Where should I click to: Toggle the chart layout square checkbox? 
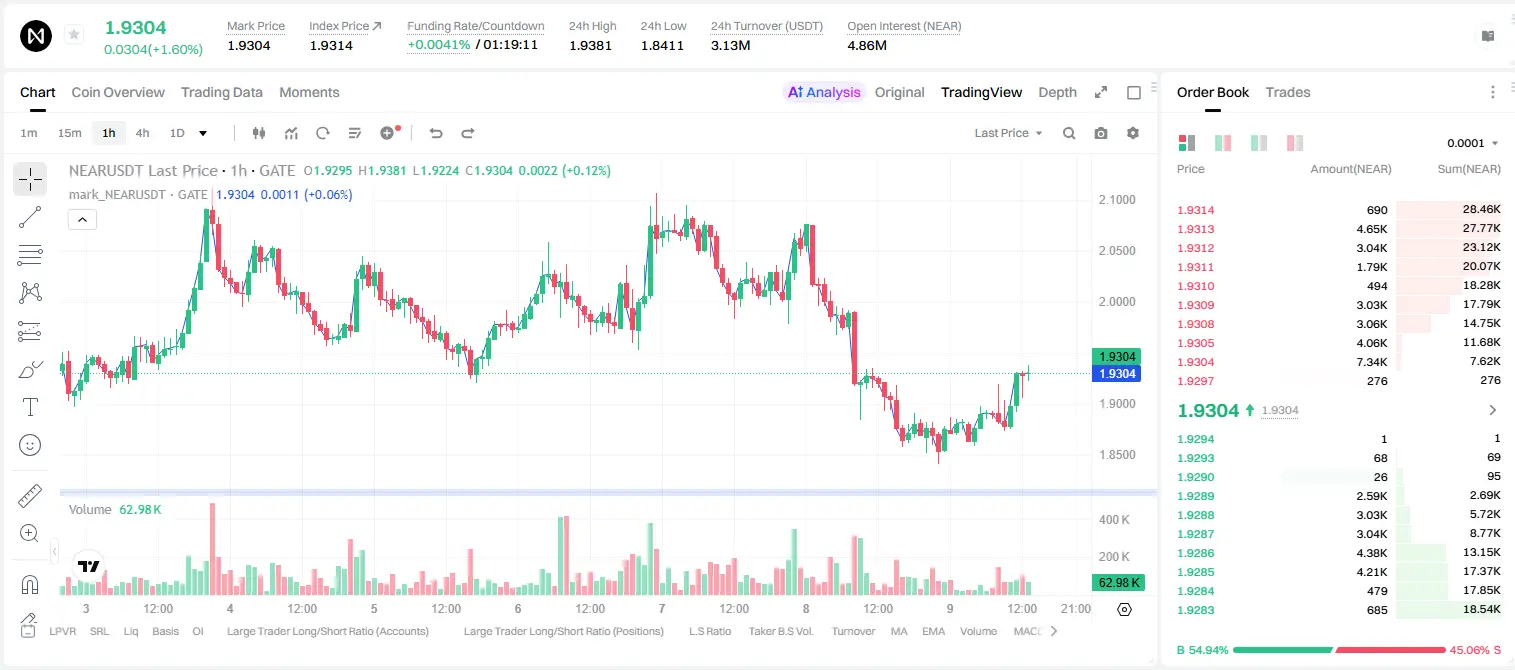1134,92
